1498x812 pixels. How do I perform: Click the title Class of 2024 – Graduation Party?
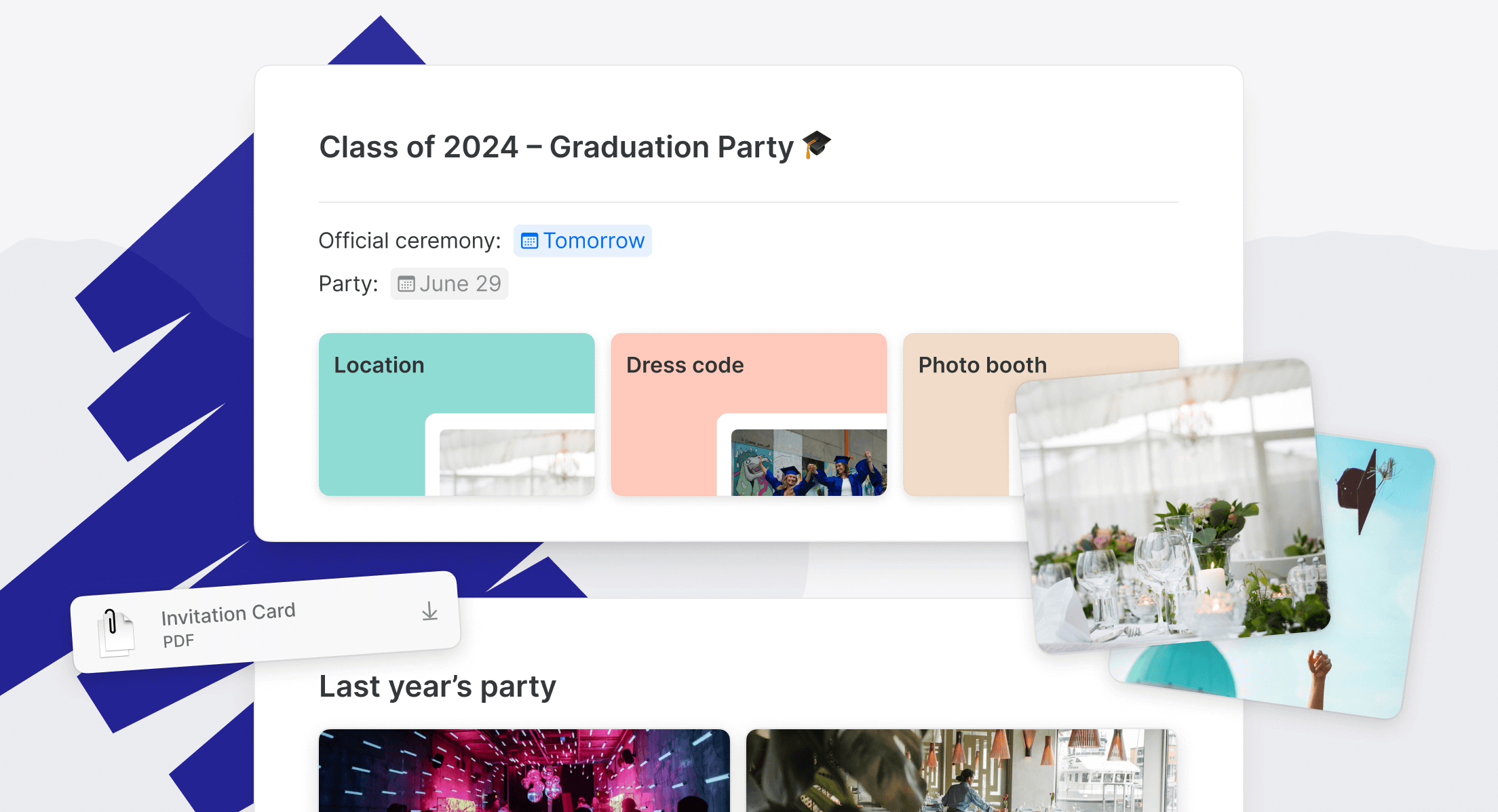click(x=556, y=147)
